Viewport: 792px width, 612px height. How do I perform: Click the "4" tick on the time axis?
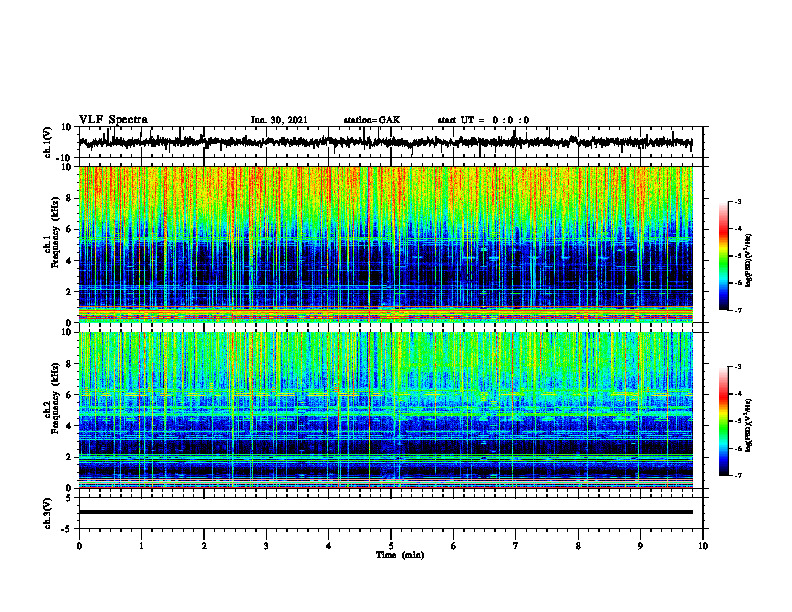point(329,546)
